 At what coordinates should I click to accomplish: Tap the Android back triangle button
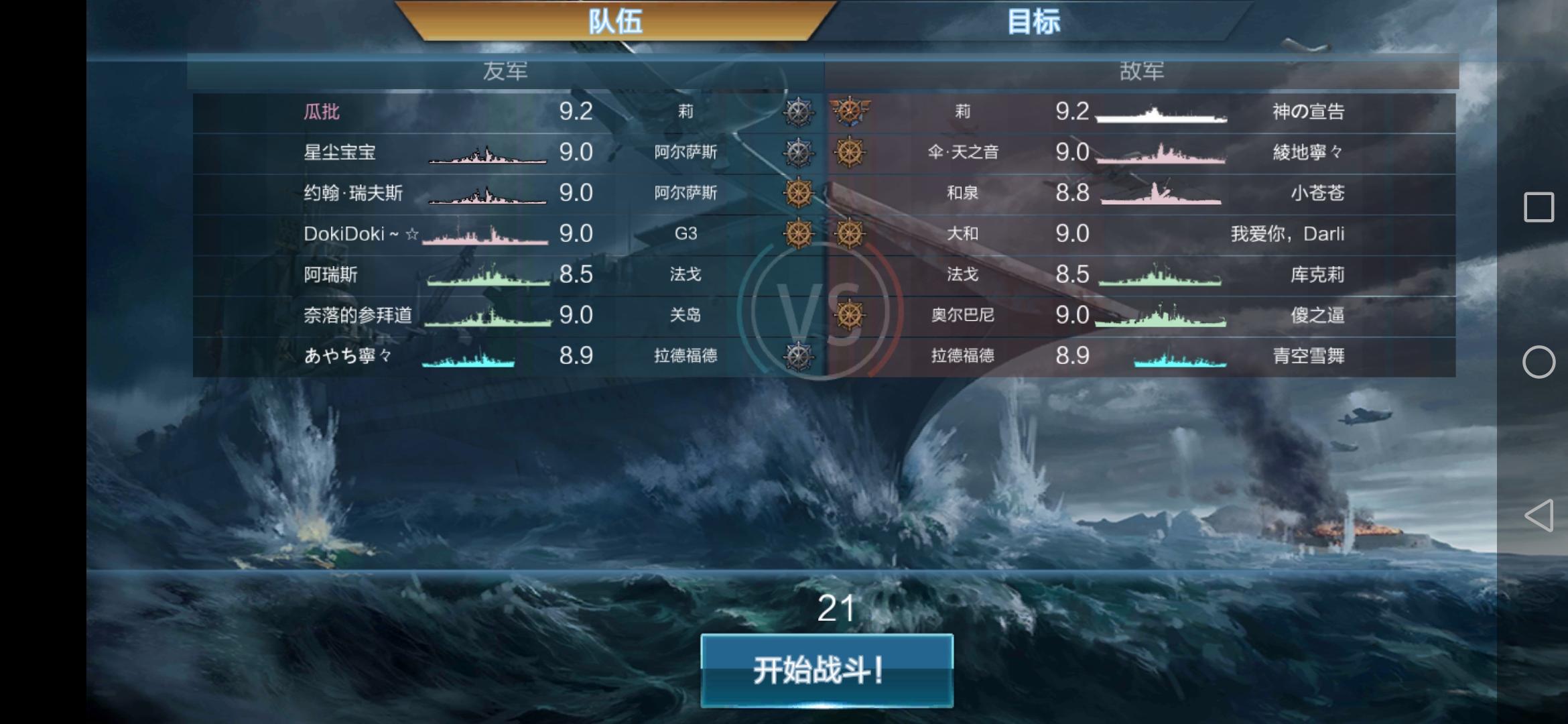click(x=1539, y=516)
